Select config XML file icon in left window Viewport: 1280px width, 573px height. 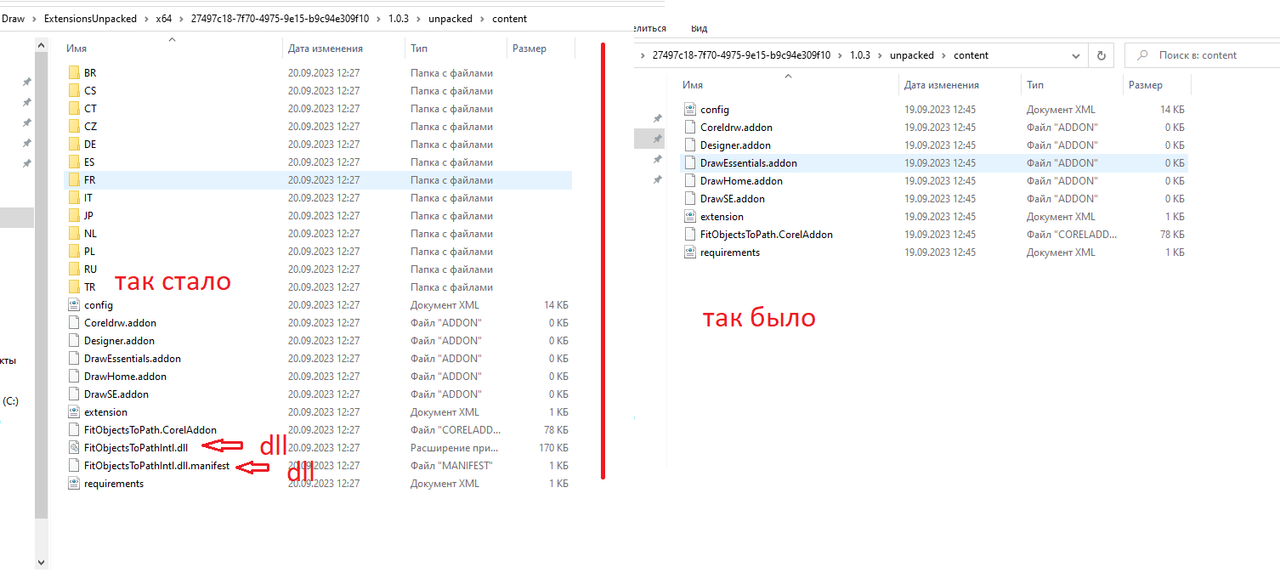point(74,305)
